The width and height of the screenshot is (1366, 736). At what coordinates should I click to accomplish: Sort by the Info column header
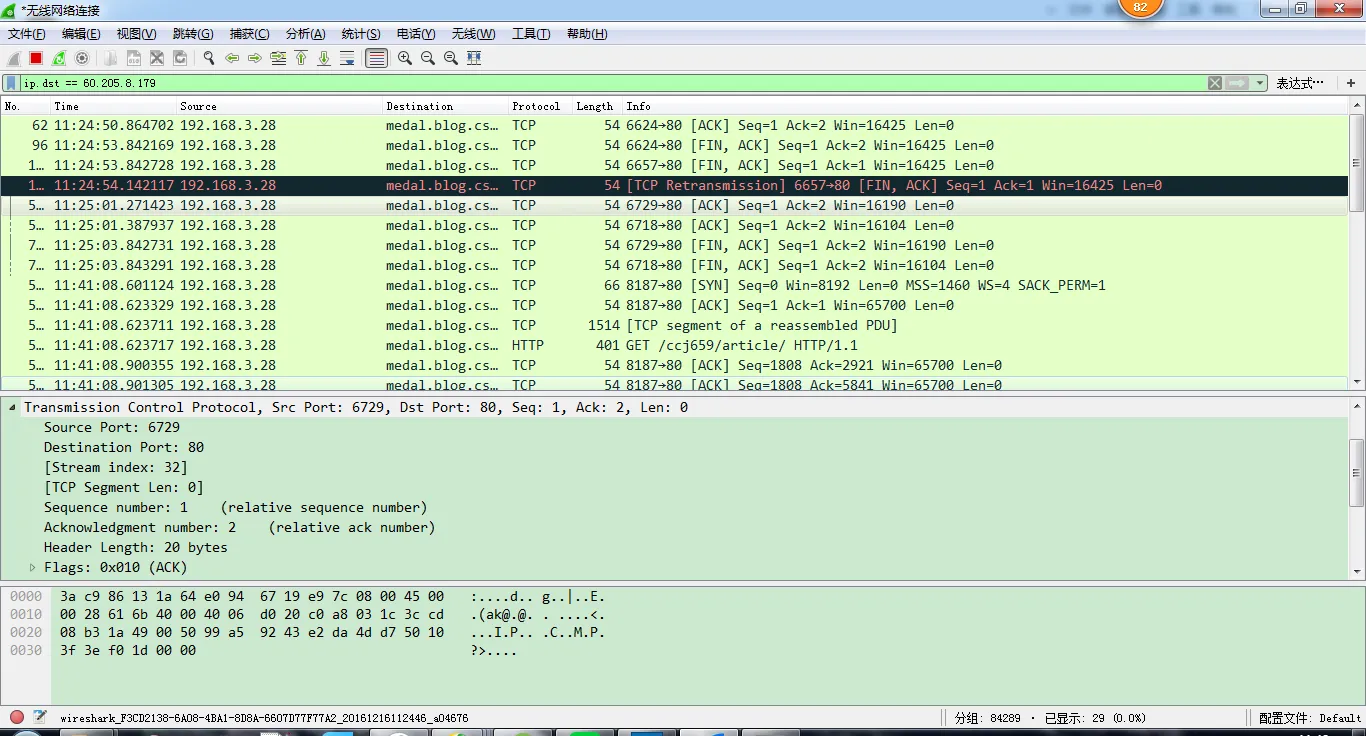[x=985, y=106]
